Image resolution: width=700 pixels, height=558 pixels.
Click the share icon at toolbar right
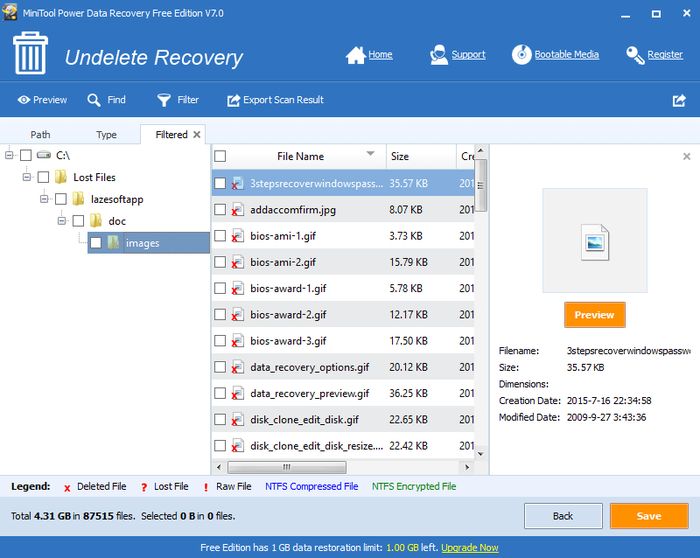coord(679,100)
